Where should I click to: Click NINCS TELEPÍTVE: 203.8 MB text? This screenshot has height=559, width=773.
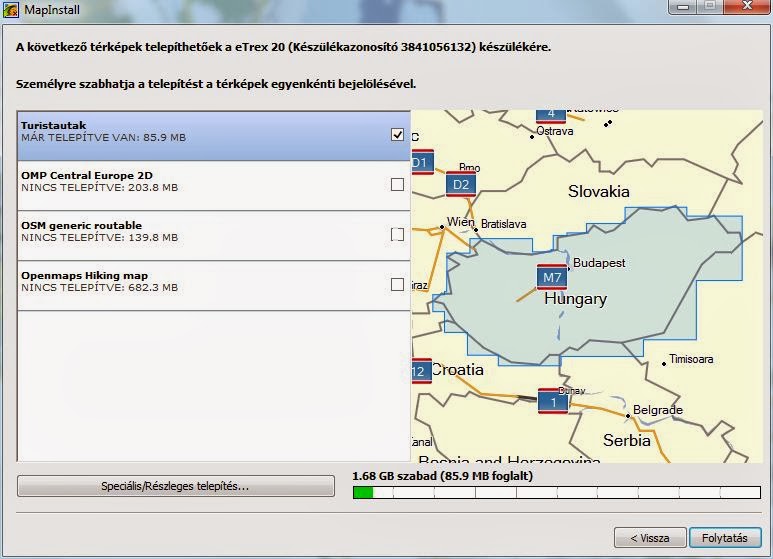(100, 187)
